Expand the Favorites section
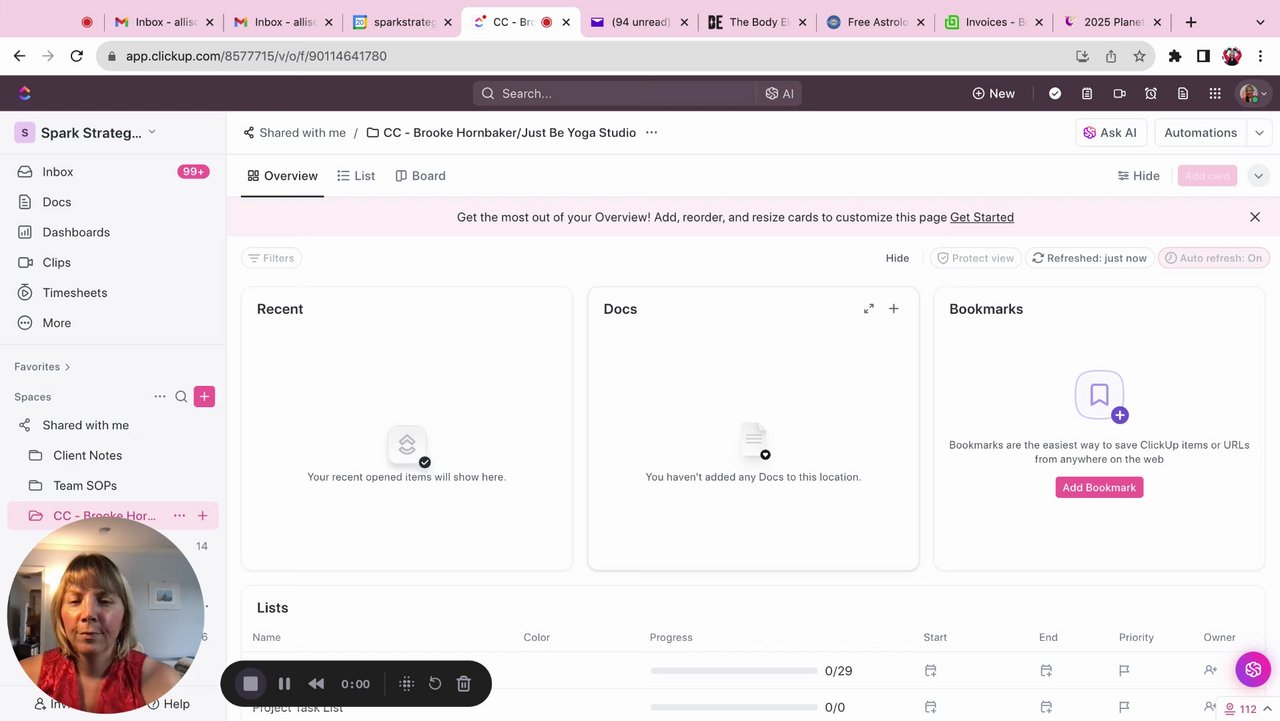 [x=42, y=367]
